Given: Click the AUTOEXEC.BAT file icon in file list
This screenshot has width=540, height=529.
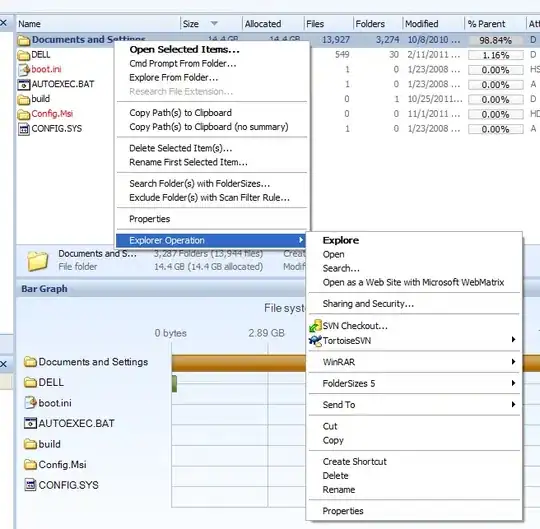Looking at the screenshot, I should click(x=24, y=85).
